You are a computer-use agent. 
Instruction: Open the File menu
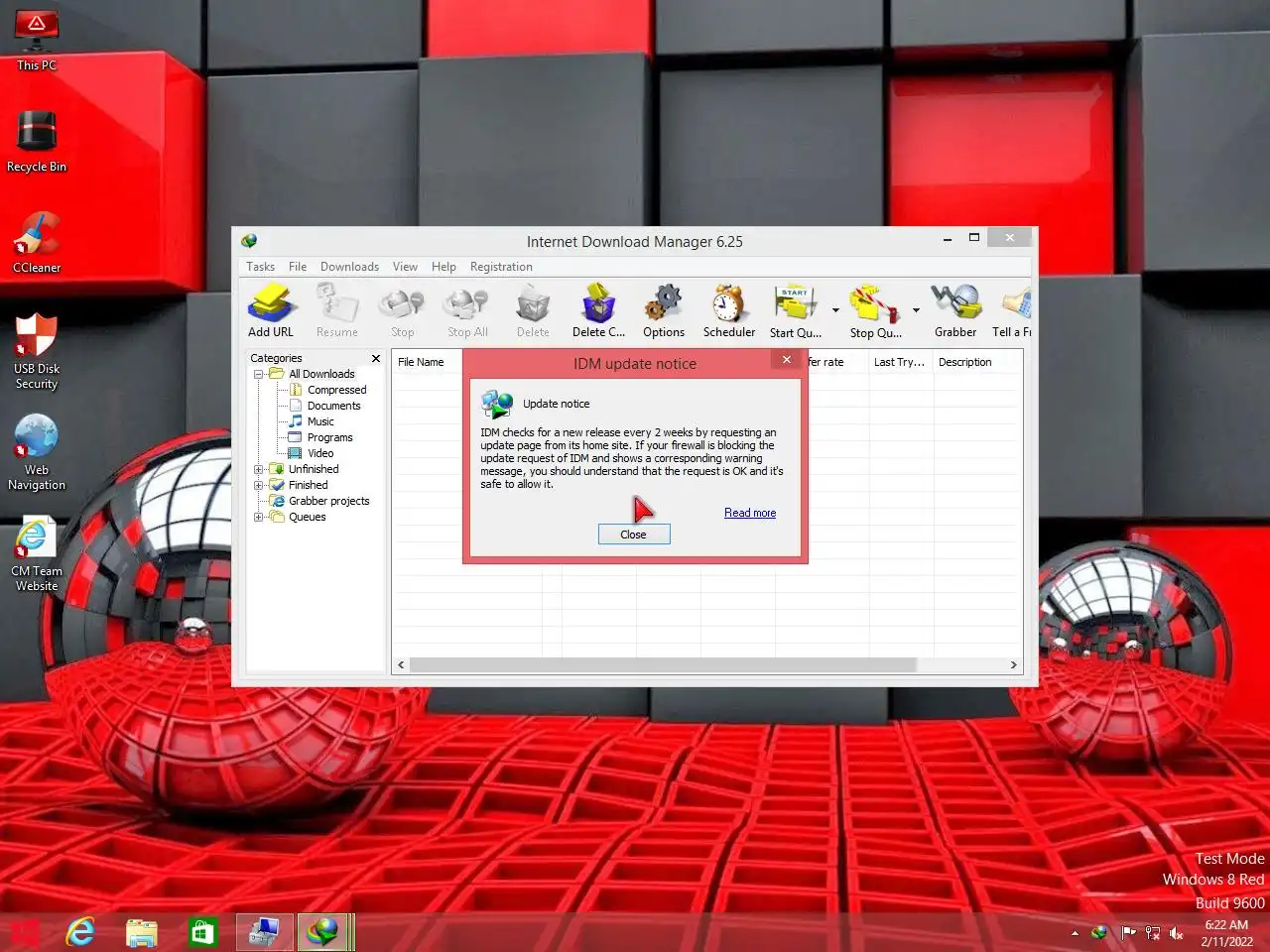(298, 267)
